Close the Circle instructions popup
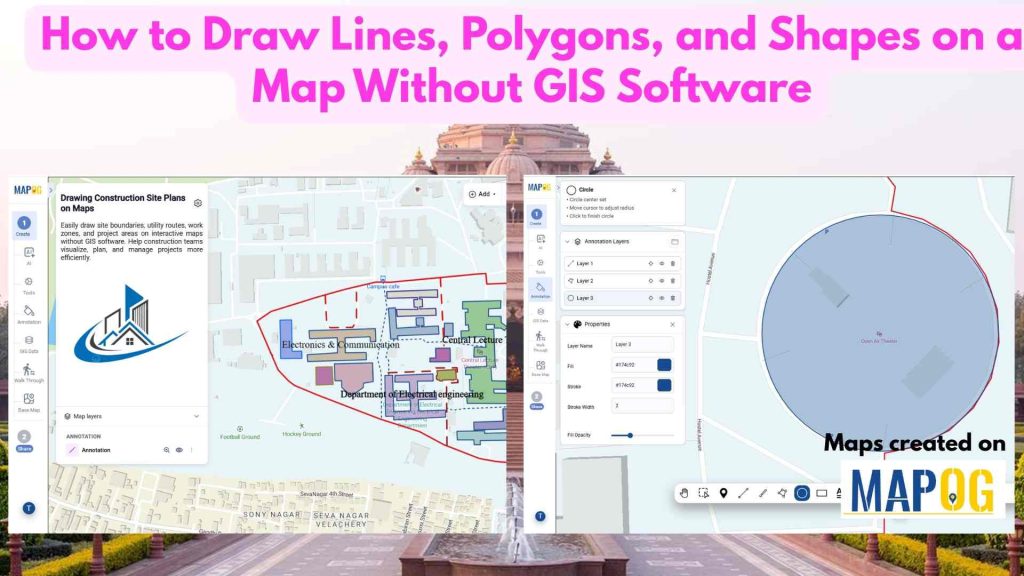The height and width of the screenshot is (576, 1024). (674, 190)
